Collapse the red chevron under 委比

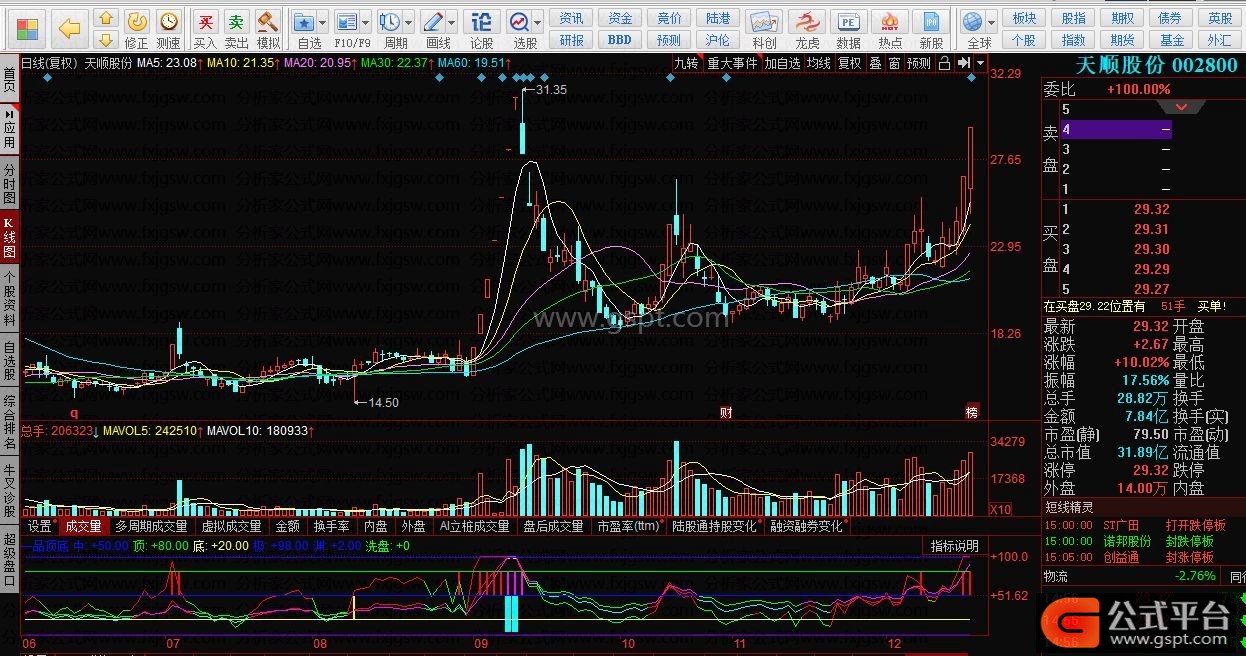click(x=1183, y=107)
